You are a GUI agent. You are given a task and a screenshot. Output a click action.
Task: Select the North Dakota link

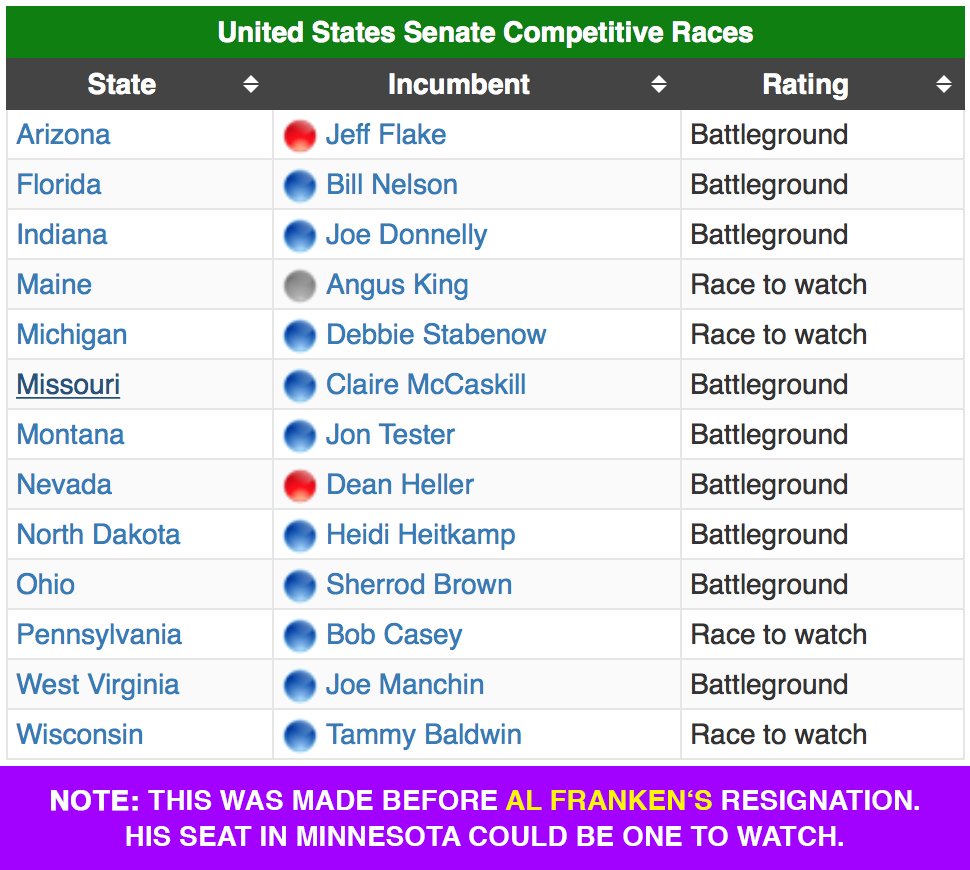(98, 534)
